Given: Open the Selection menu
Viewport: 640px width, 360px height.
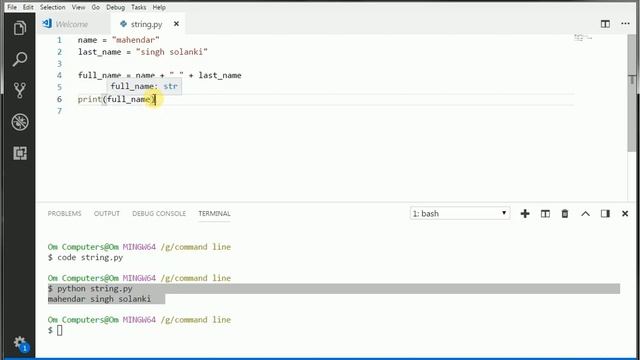Looking at the screenshot, I should [x=53, y=7].
